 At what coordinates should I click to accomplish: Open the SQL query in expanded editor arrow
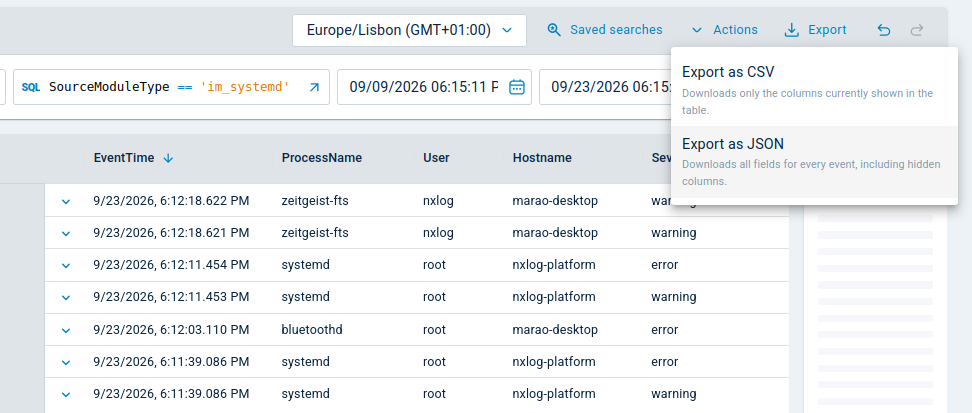point(314,87)
